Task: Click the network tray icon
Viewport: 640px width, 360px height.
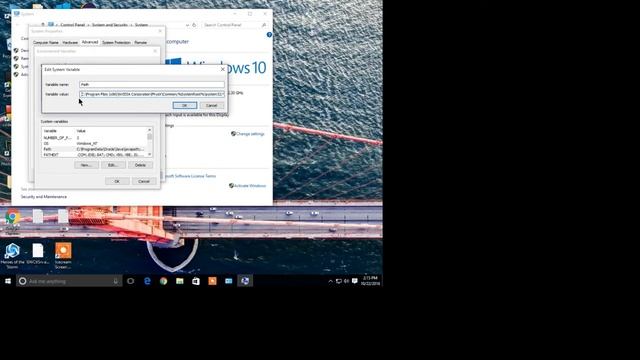Action: click(x=338, y=281)
